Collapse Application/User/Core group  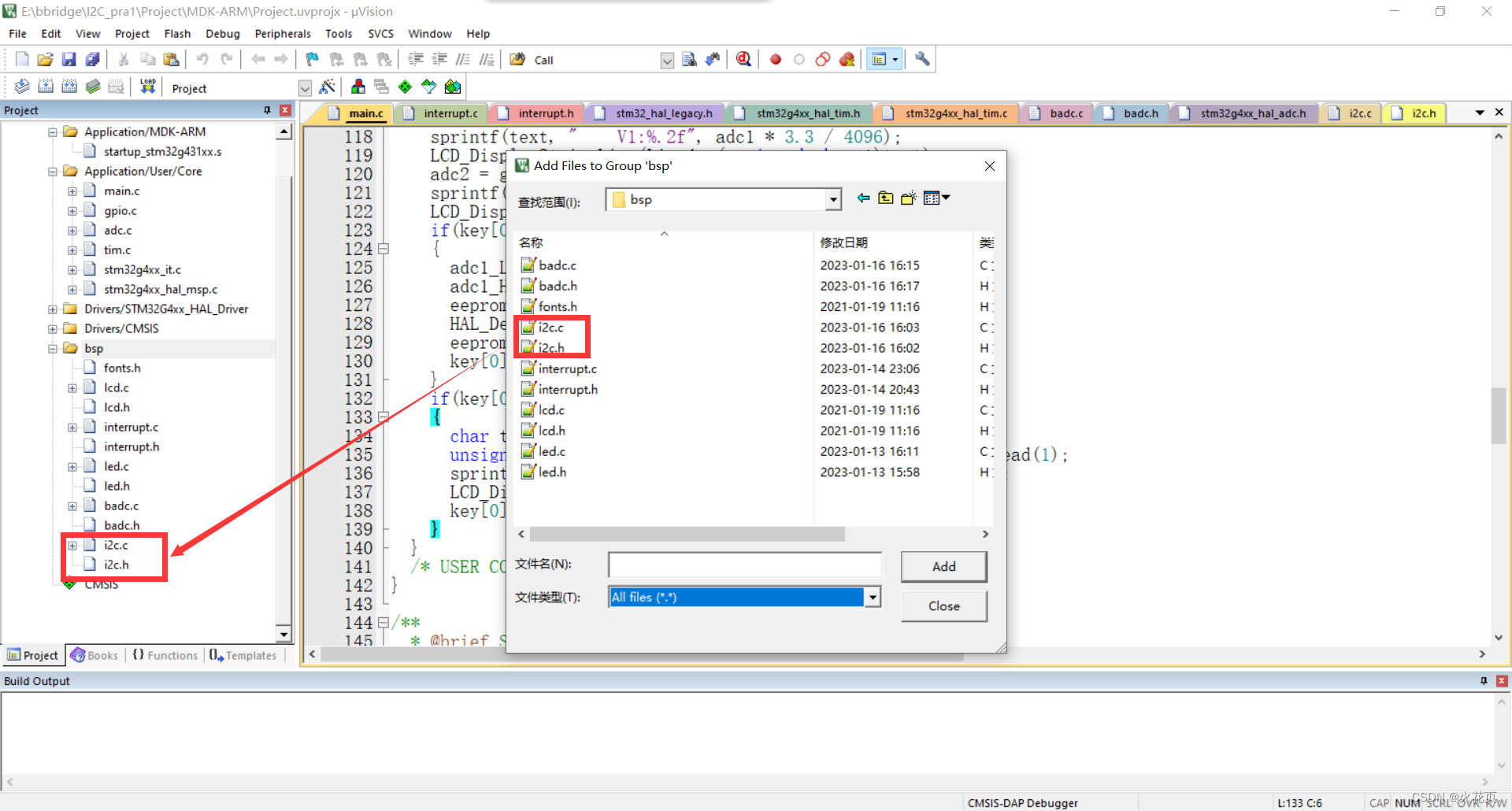pyautogui.click(x=53, y=171)
